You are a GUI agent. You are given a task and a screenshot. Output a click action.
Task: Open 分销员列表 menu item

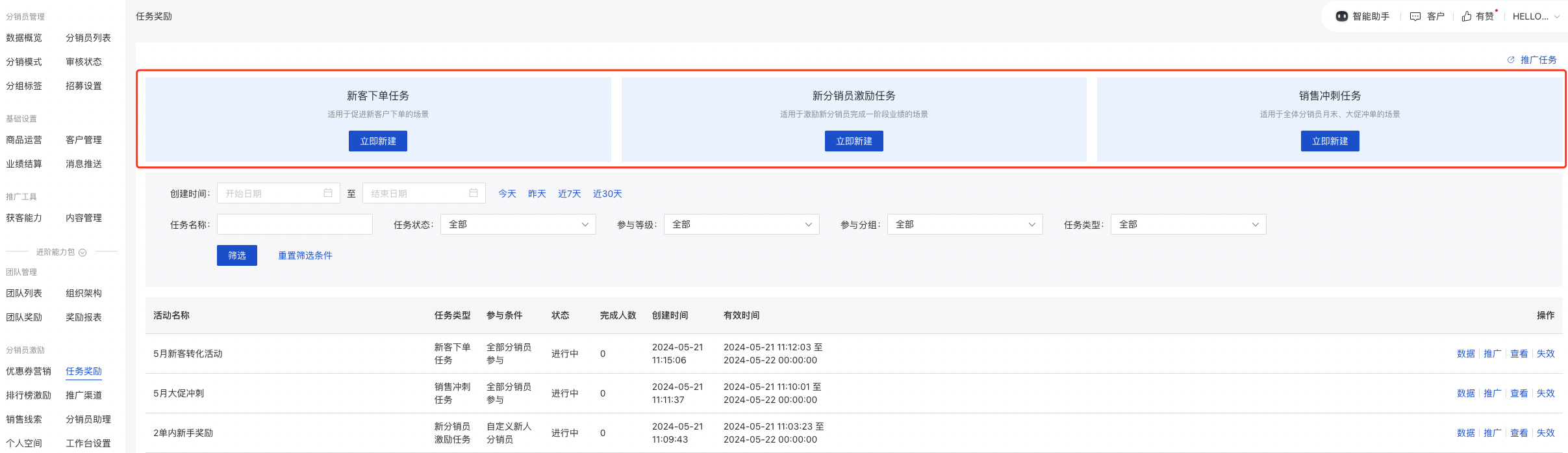(88, 38)
